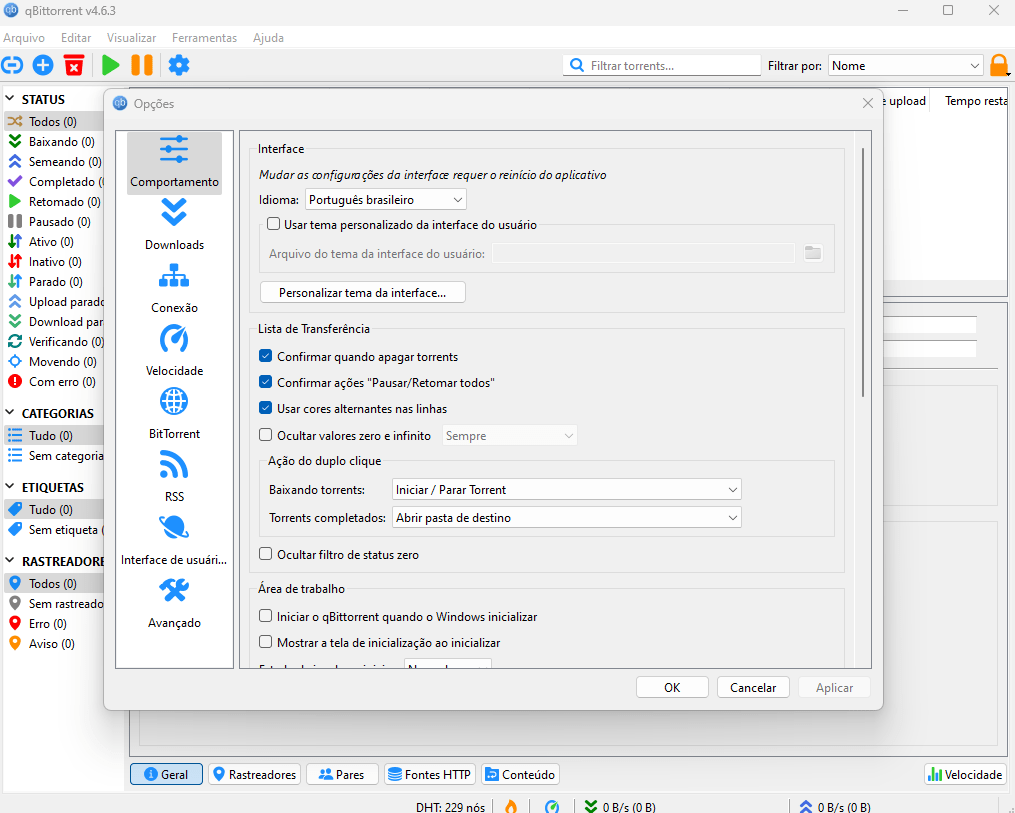Uncheck Confirmar ações Pausar/Retomar todos

tap(265, 383)
